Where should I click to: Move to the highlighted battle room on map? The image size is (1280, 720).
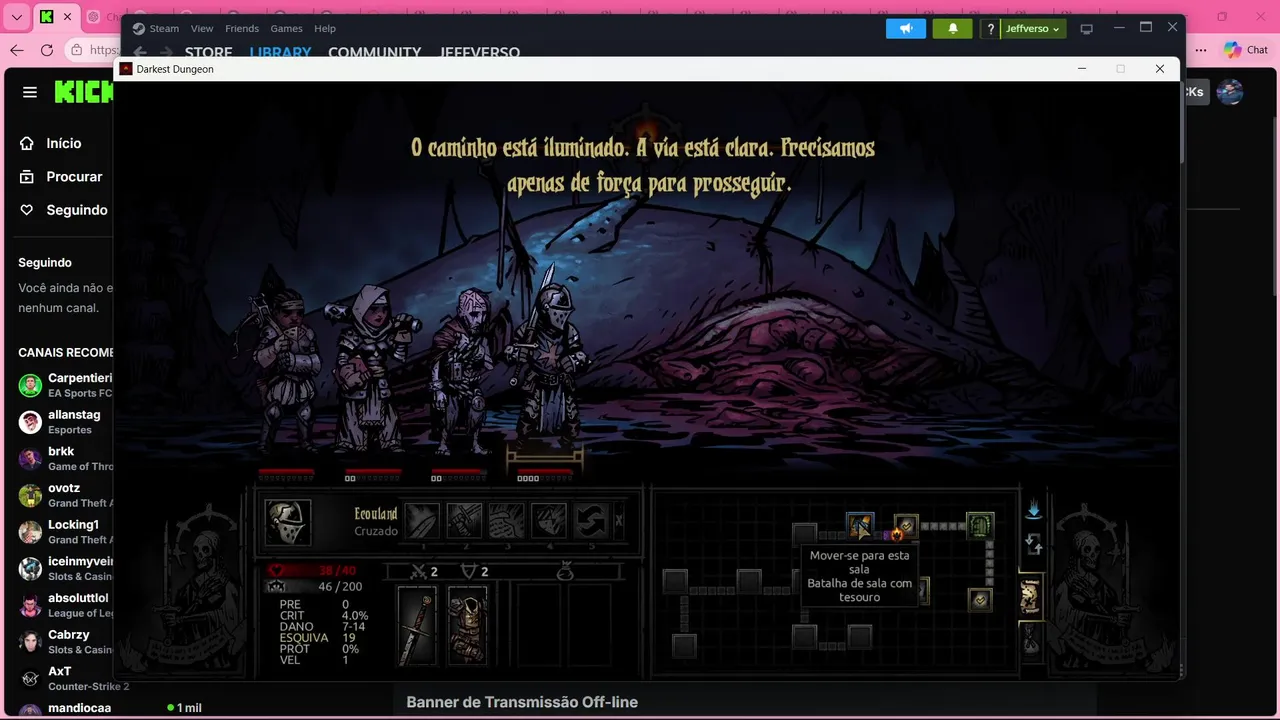click(x=860, y=526)
